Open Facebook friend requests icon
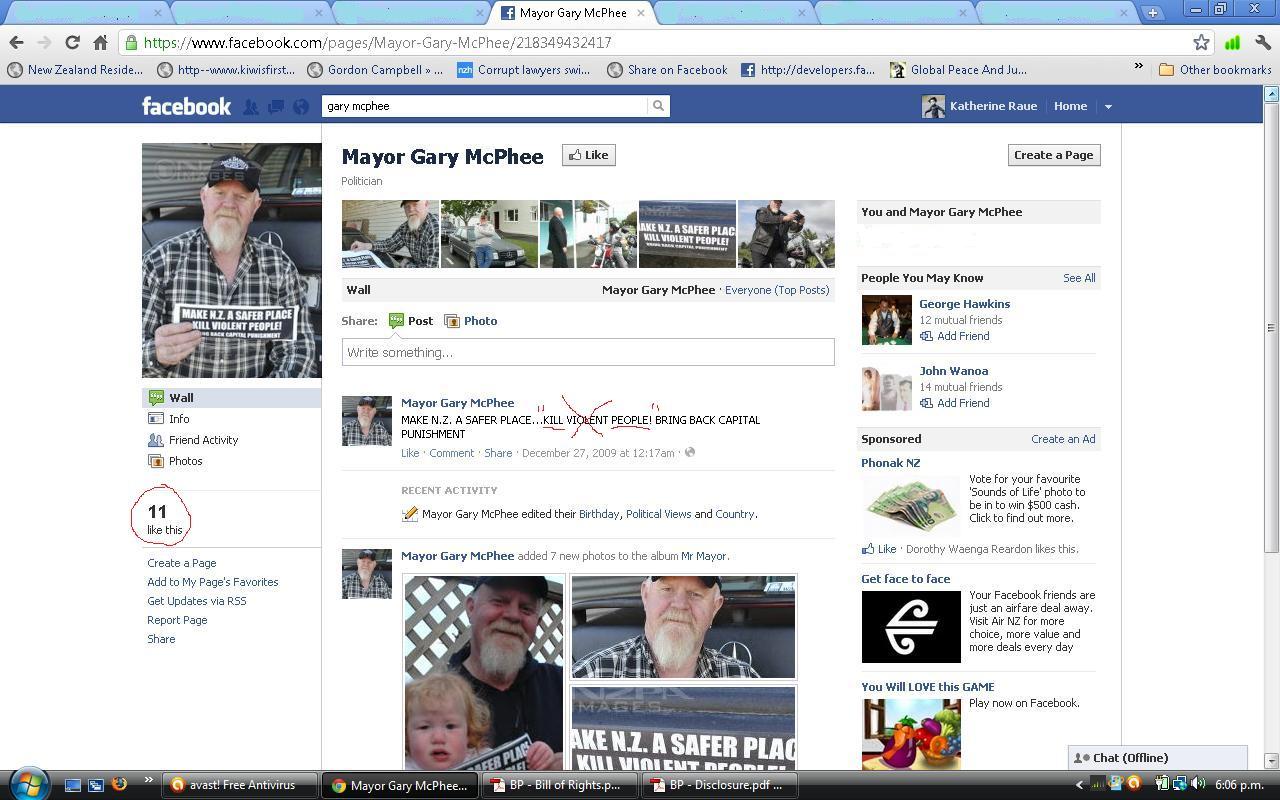This screenshot has width=1280, height=800. point(251,106)
